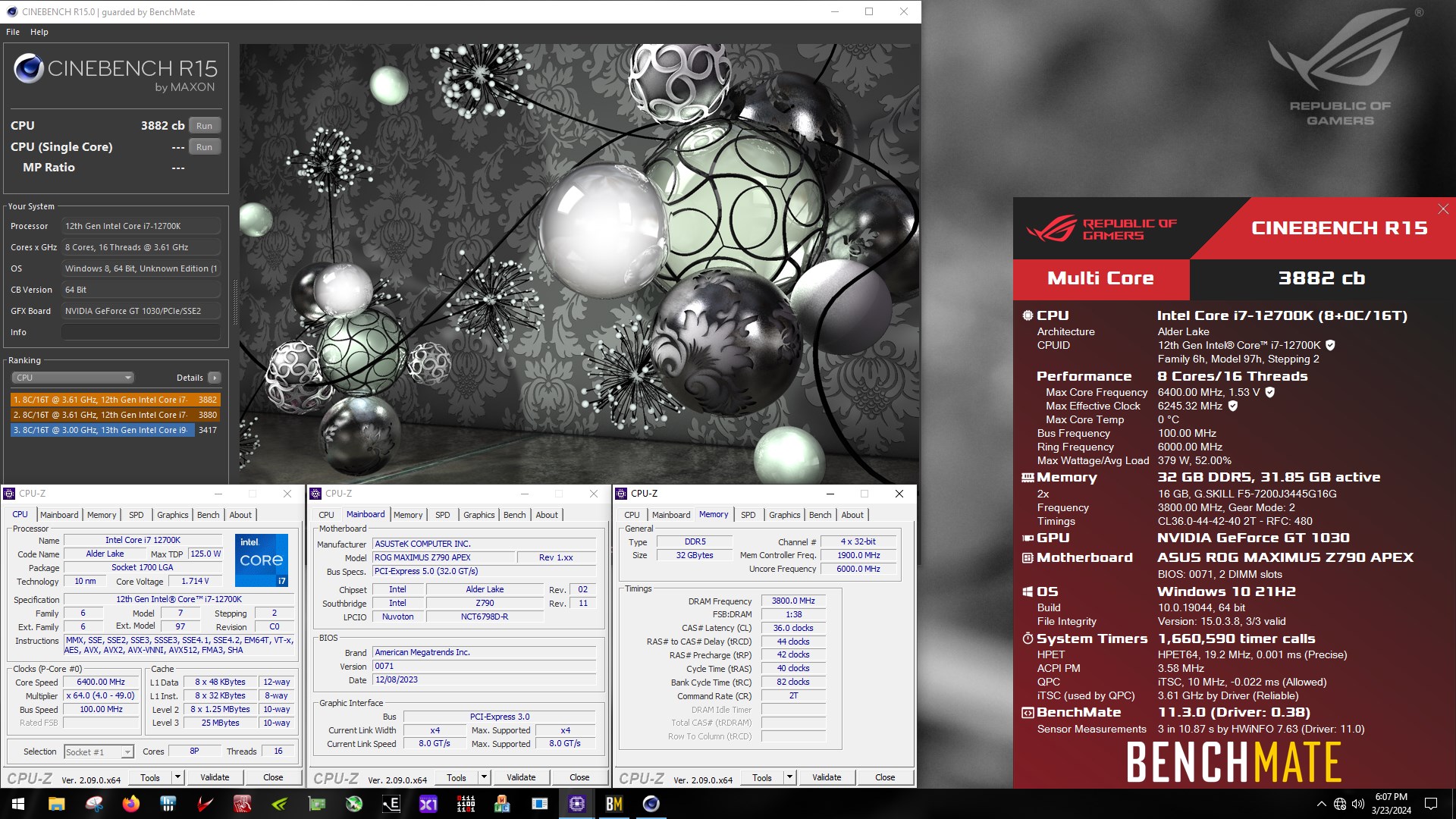Click Tools button in left CPU-Z
The image size is (1456, 819).
[x=150, y=777]
